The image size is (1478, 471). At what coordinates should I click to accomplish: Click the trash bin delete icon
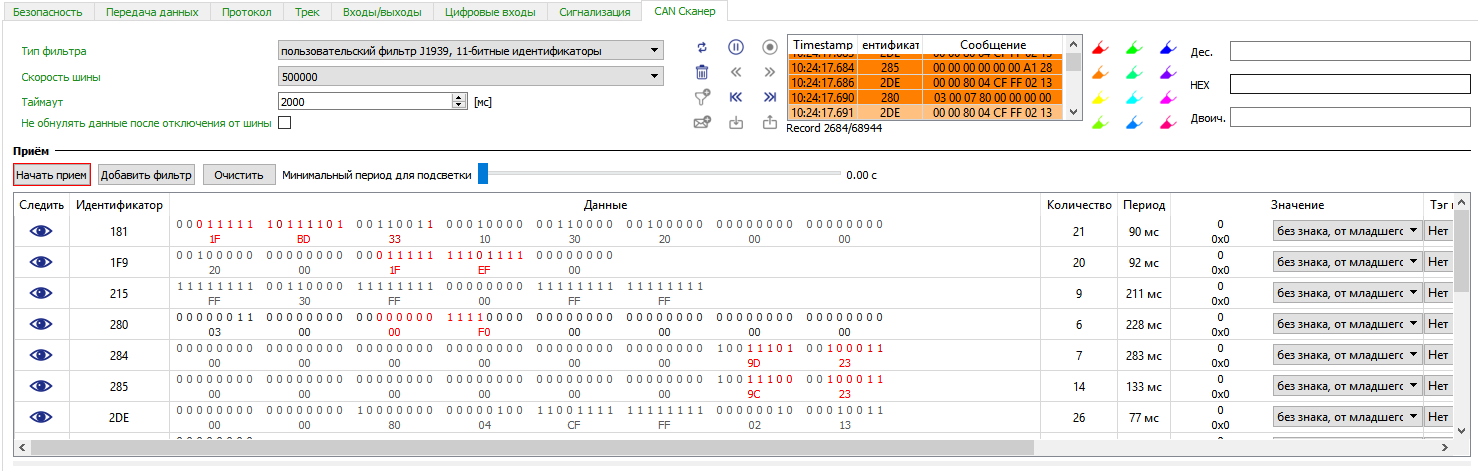tap(702, 72)
